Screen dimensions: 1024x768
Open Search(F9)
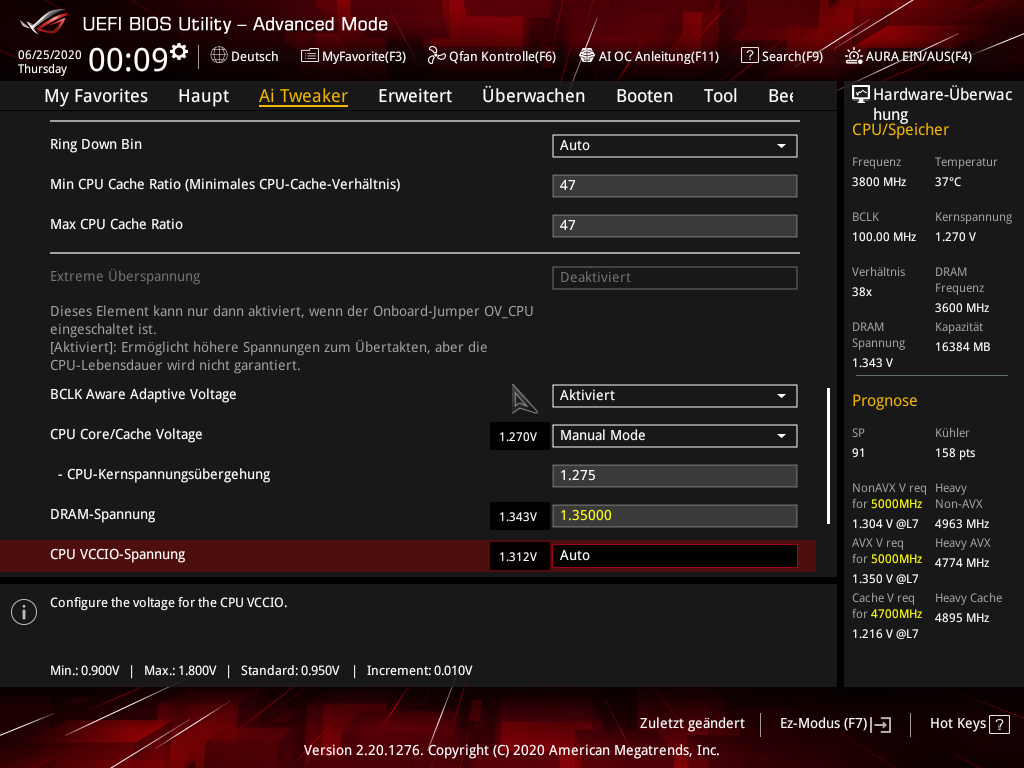(782, 56)
